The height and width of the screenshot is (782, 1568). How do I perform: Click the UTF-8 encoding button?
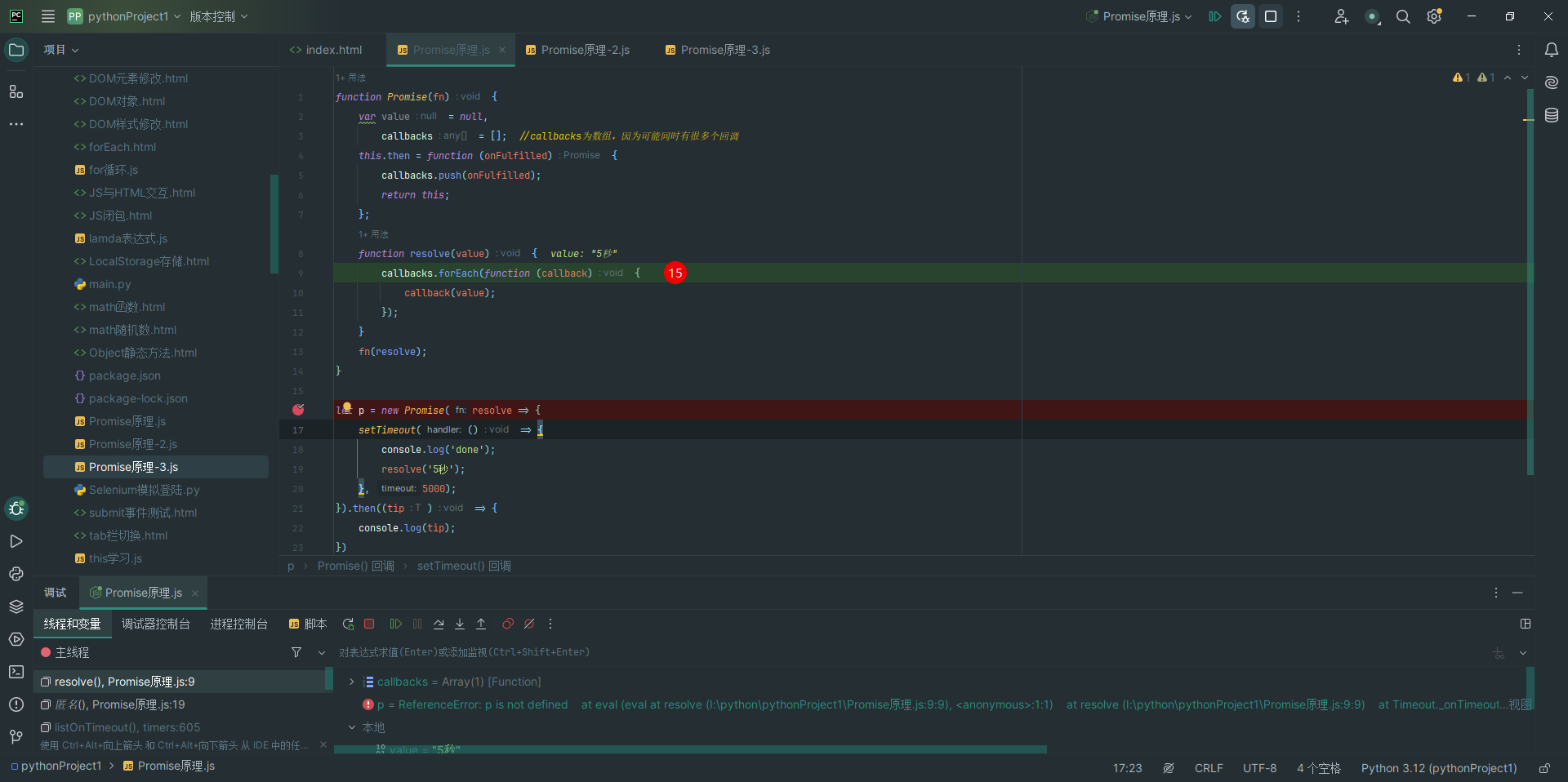[x=1259, y=768]
